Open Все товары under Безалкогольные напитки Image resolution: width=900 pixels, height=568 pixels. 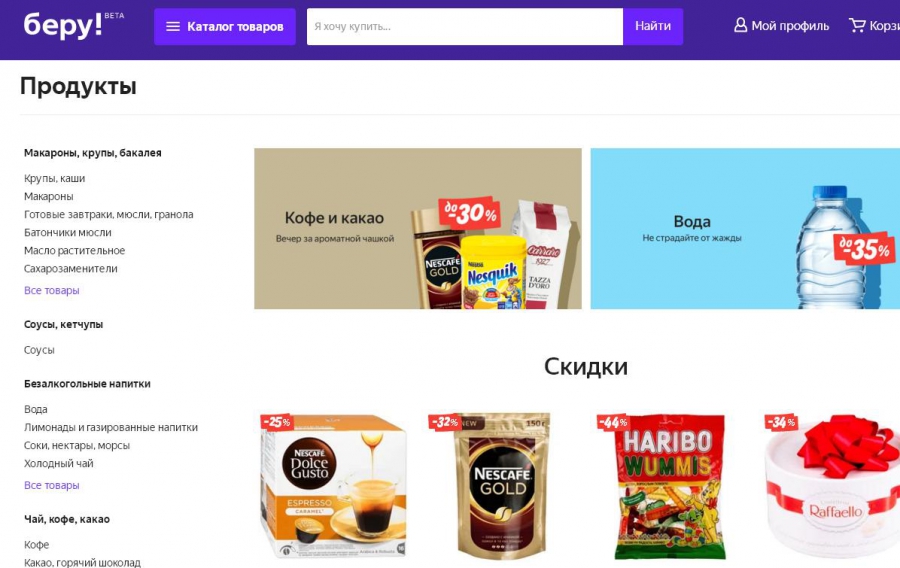click(52, 485)
